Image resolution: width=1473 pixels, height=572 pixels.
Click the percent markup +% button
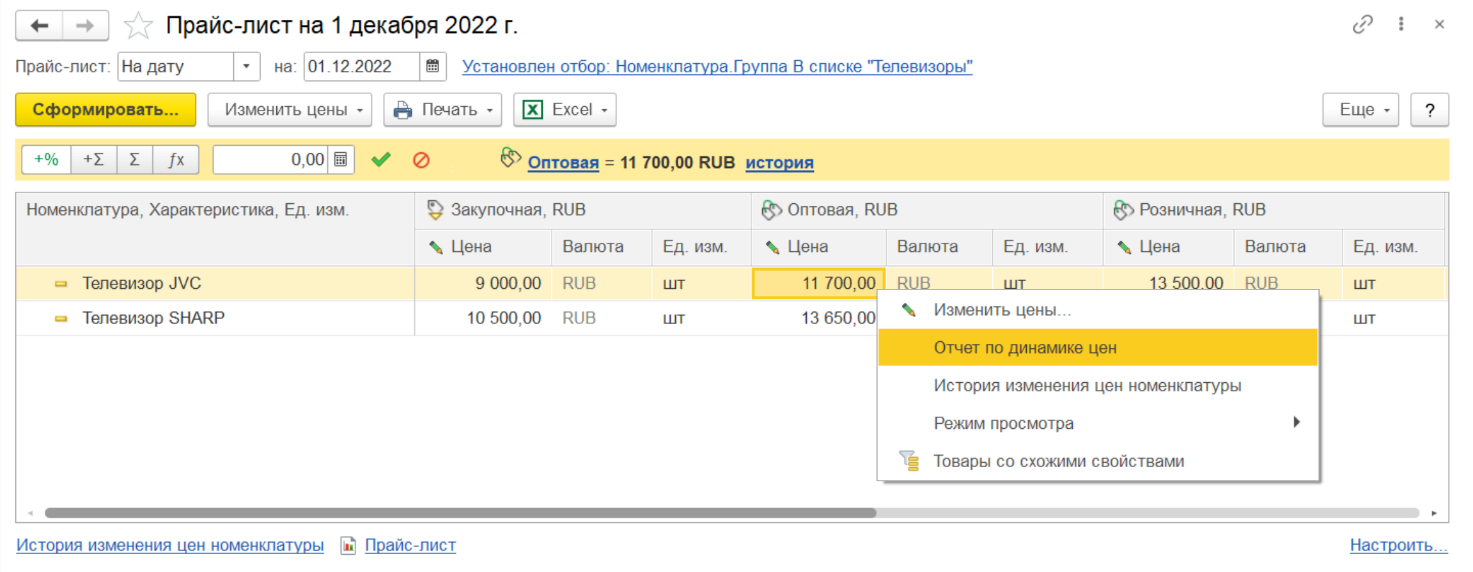click(46, 160)
